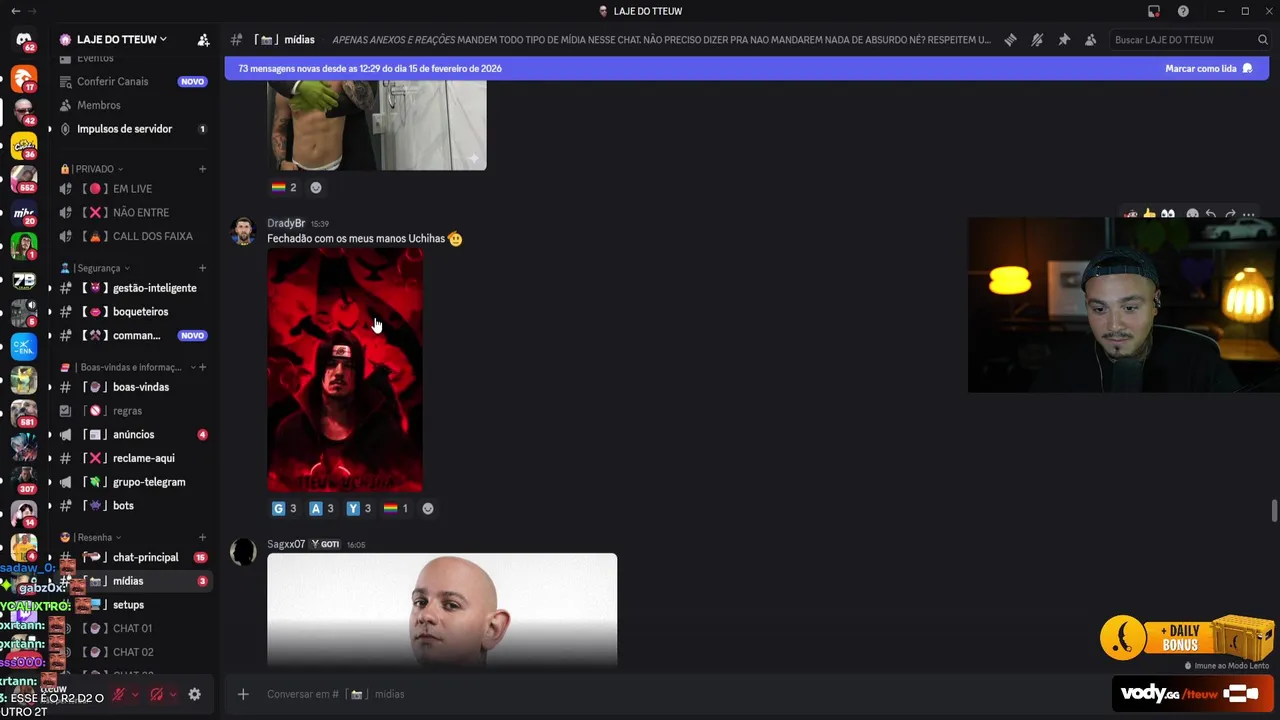The width and height of the screenshot is (1280, 720).
Task: Open invite people icon beside server name
Action: (x=203, y=40)
